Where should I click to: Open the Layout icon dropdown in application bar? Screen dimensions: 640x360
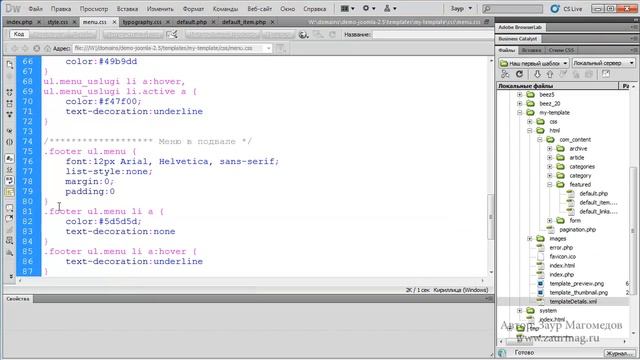[347, 8]
